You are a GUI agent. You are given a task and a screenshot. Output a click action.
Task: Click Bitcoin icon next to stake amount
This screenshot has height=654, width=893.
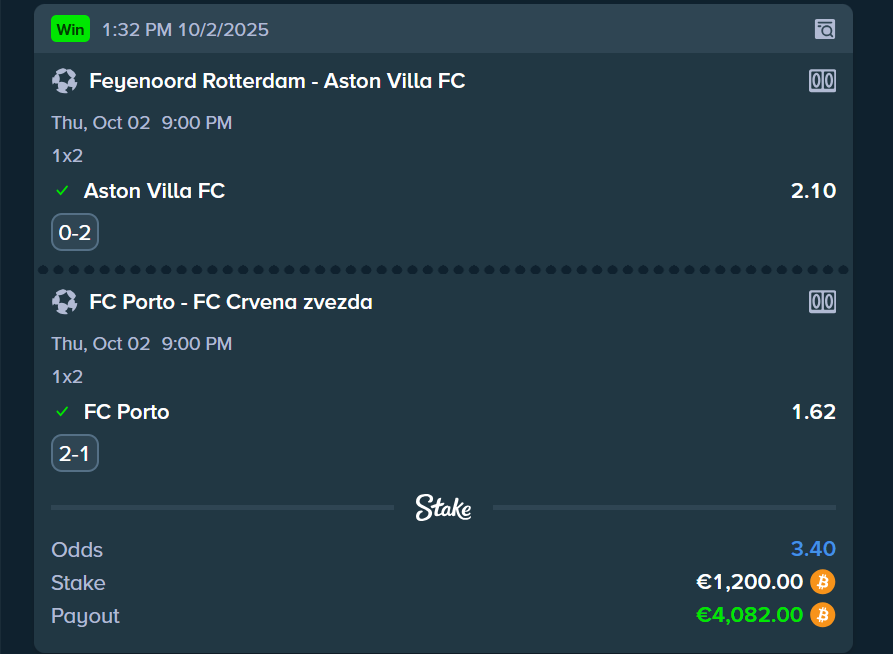tap(822, 582)
